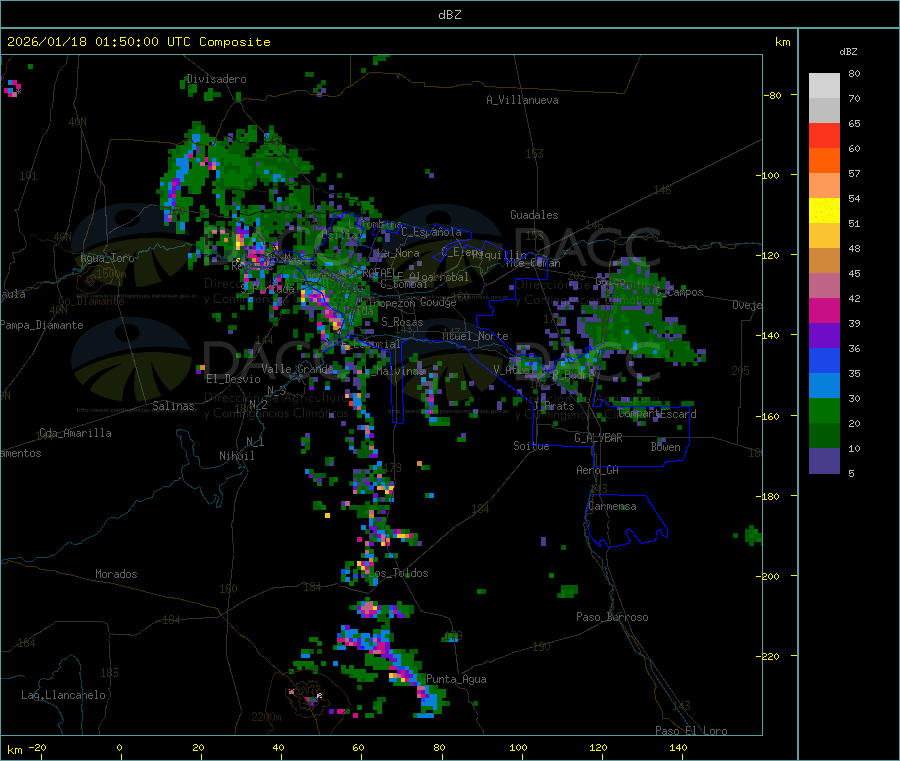Select the S_Rosas map label
The height and width of the screenshot is (761, 900).
tap(402, 322)
